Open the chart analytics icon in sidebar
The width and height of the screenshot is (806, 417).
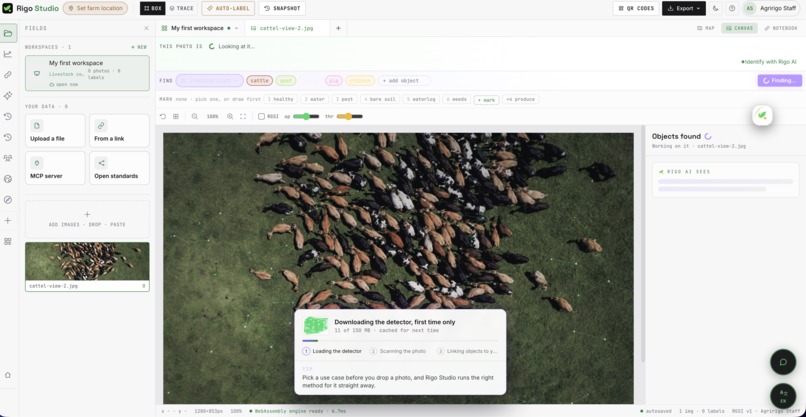(x=8, y=54)
